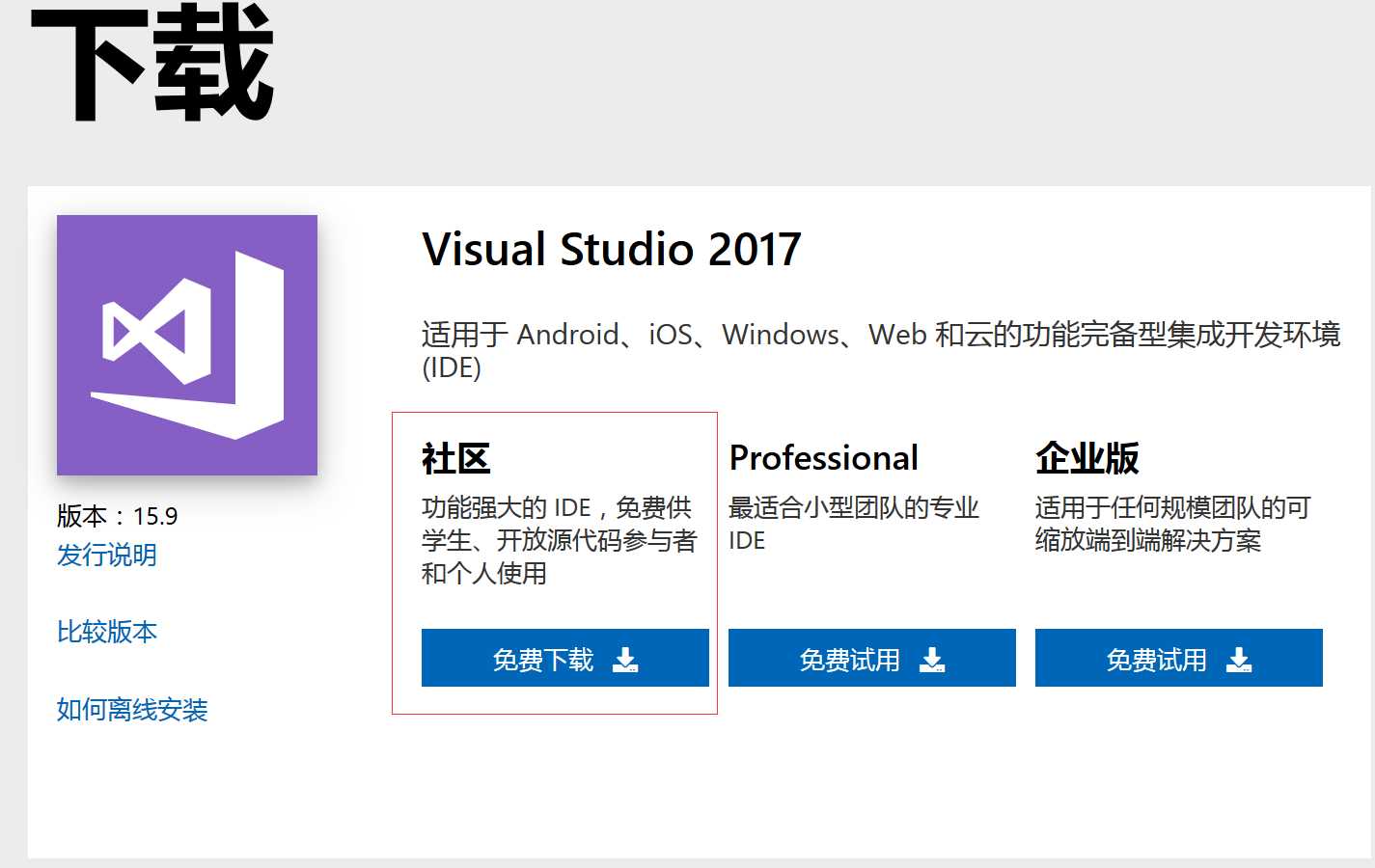1375x868 pixels.
Task: Open the 比较版本 link
Action: coord(107,632)
